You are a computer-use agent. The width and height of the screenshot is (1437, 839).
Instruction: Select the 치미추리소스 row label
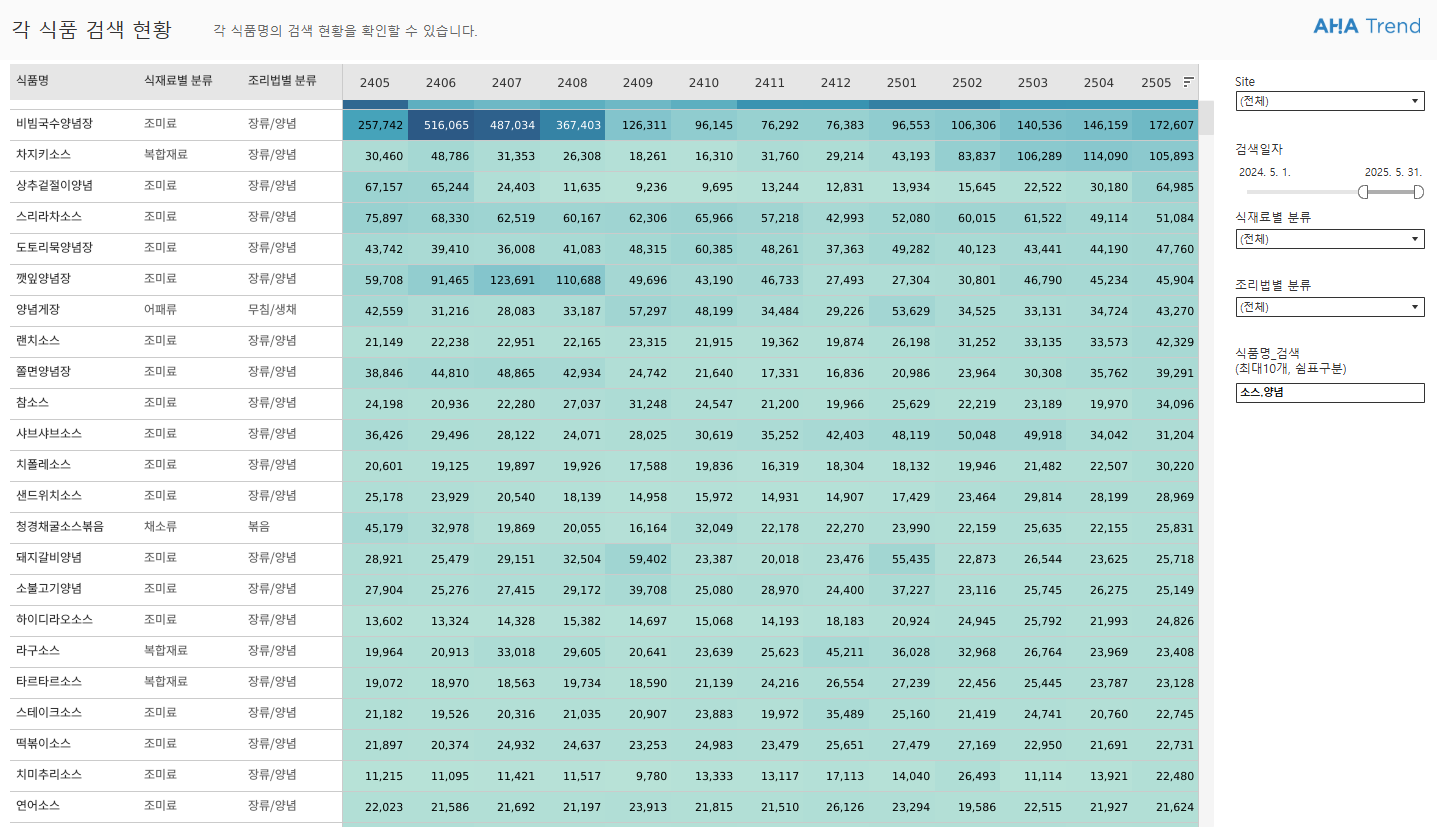(49, 775)
